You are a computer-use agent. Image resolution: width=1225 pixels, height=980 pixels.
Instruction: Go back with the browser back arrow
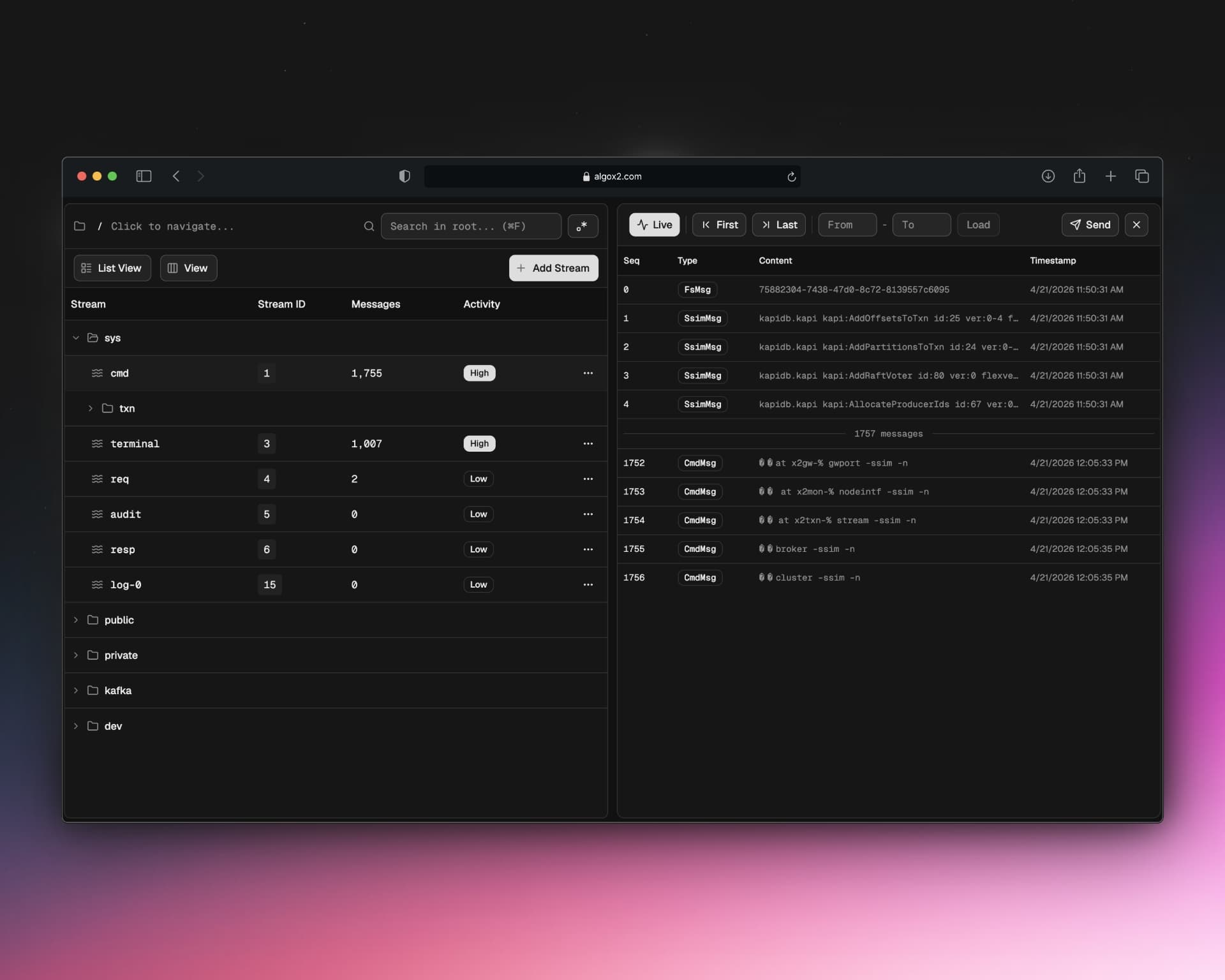click(176, 176)
